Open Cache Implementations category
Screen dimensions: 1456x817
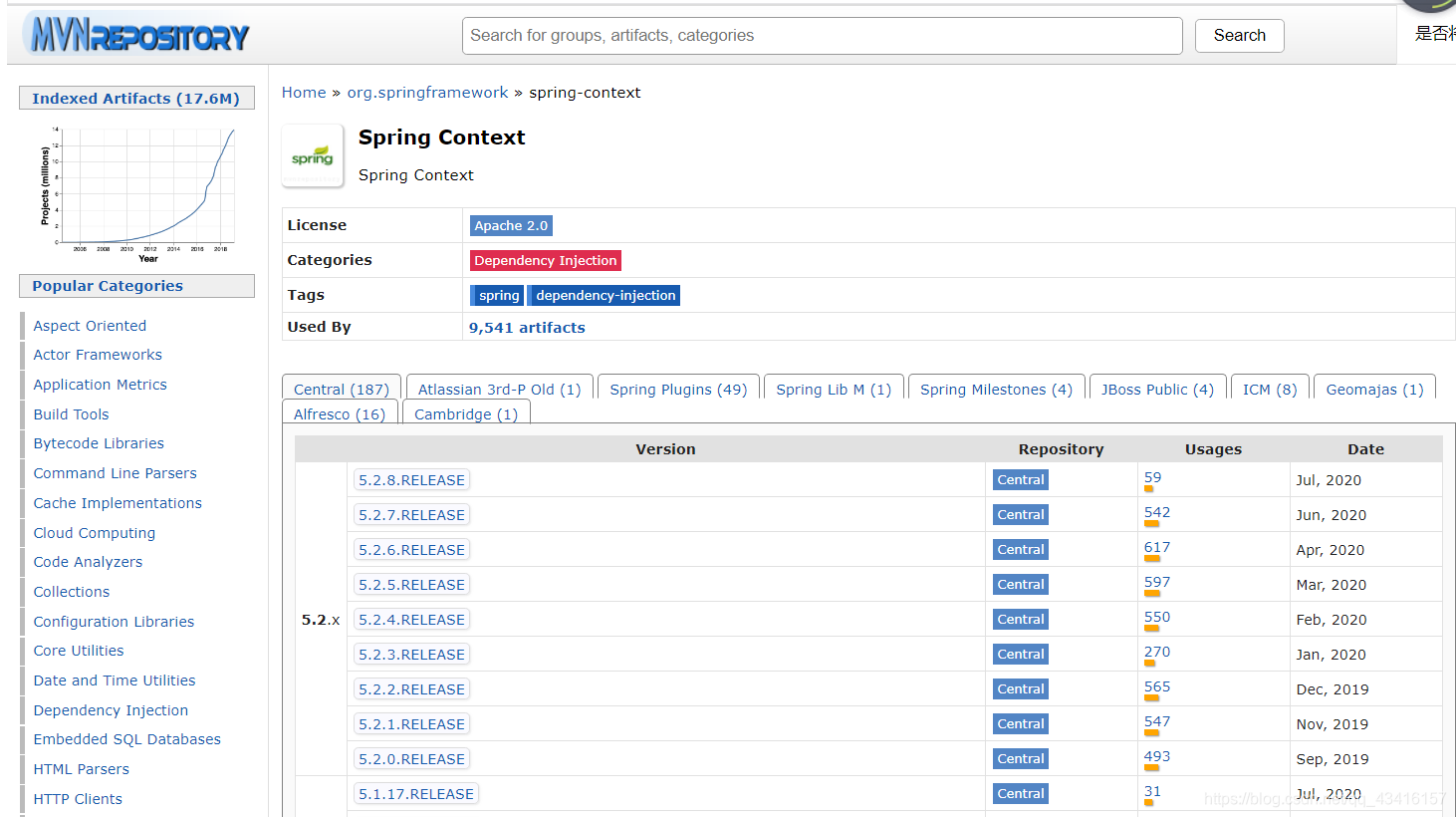pyautogui.click(x=118, y=503)
